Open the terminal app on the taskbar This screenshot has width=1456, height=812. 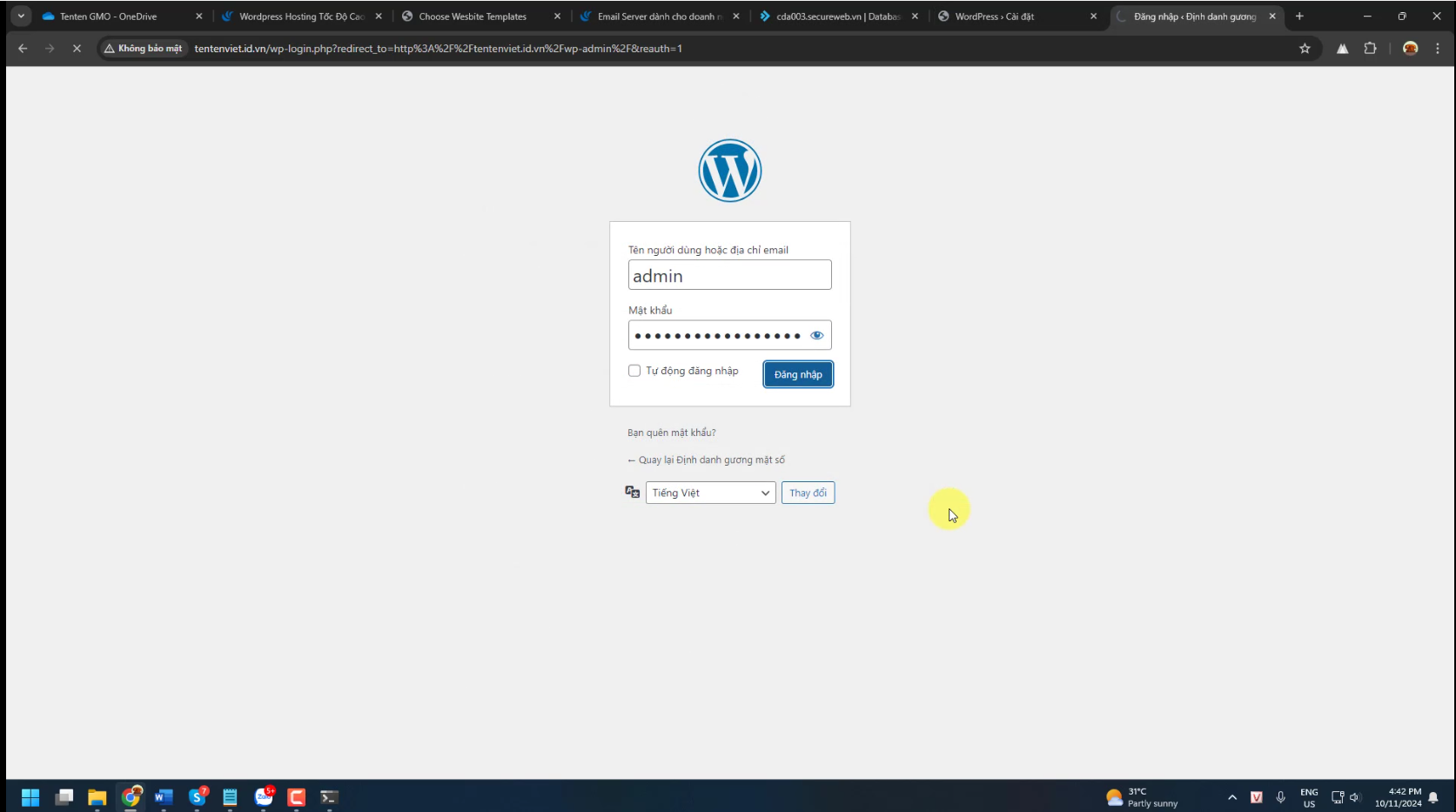coord(329,796)
